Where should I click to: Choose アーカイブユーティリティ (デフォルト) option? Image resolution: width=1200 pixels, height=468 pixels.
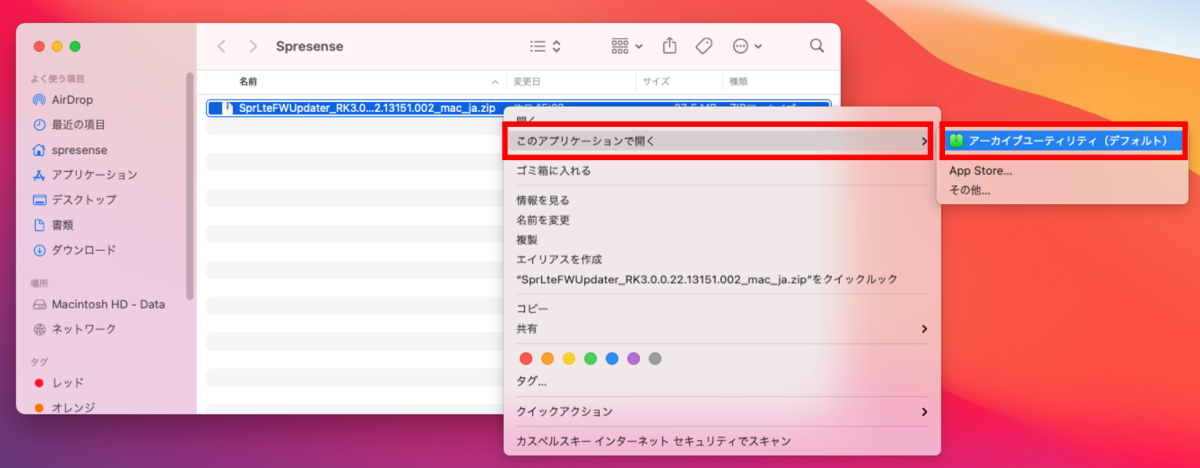[x=1062, y=141]
